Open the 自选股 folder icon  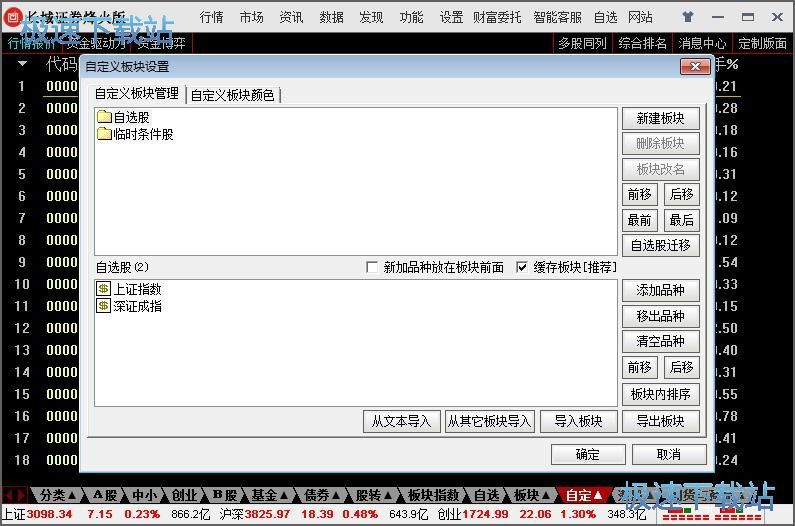point(104,117)
